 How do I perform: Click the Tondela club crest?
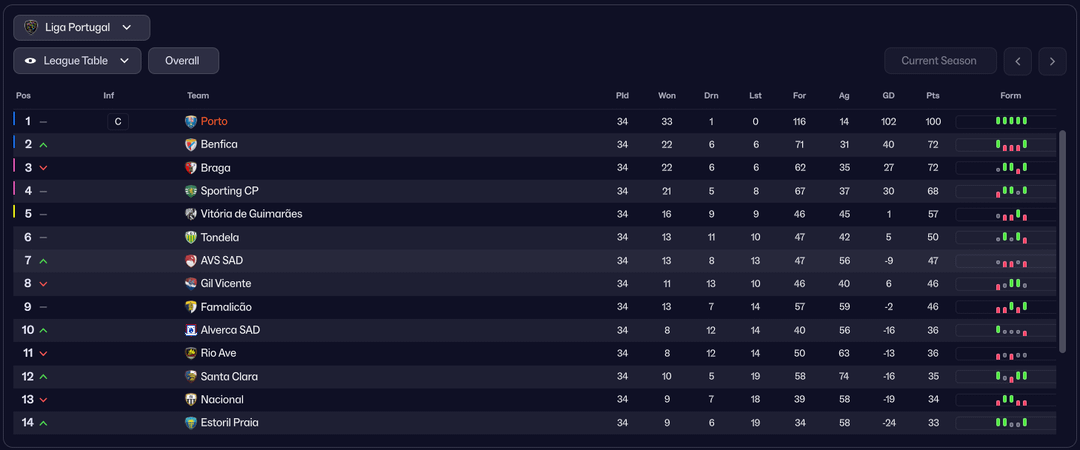click(x=192, y=238)
